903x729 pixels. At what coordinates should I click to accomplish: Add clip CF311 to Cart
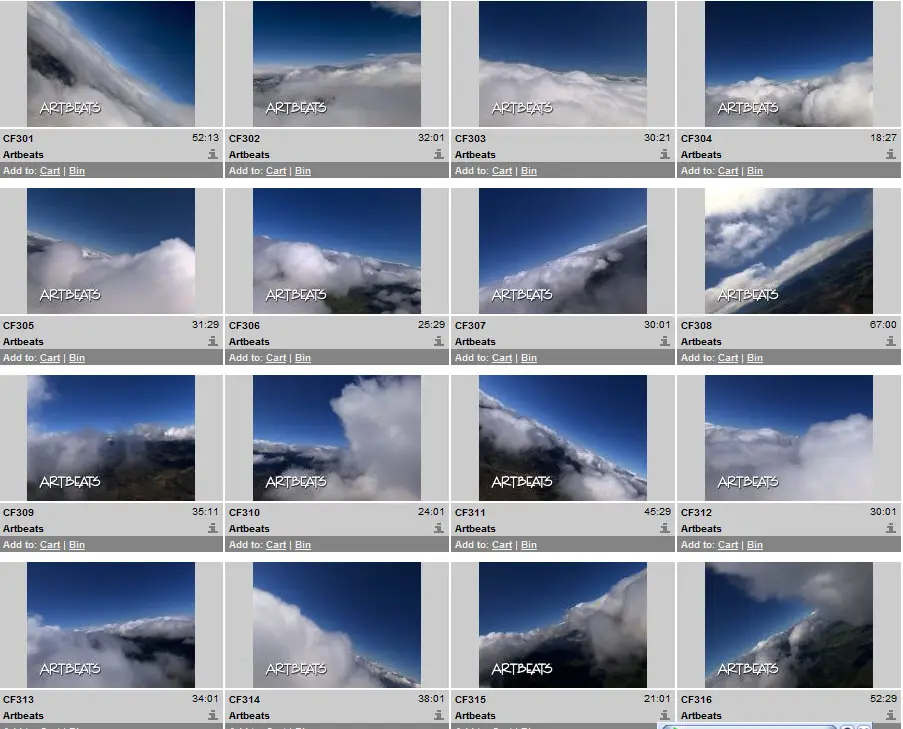[x=502, y=545]
